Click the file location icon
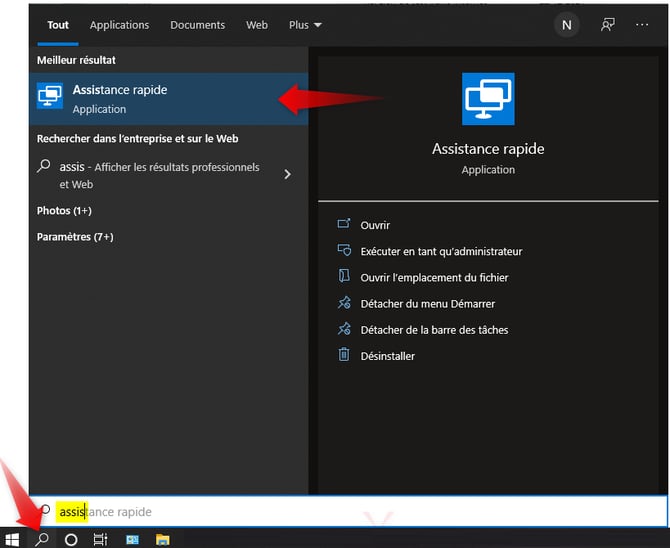Viewport: 670px width, 548px height. [344, 276]
